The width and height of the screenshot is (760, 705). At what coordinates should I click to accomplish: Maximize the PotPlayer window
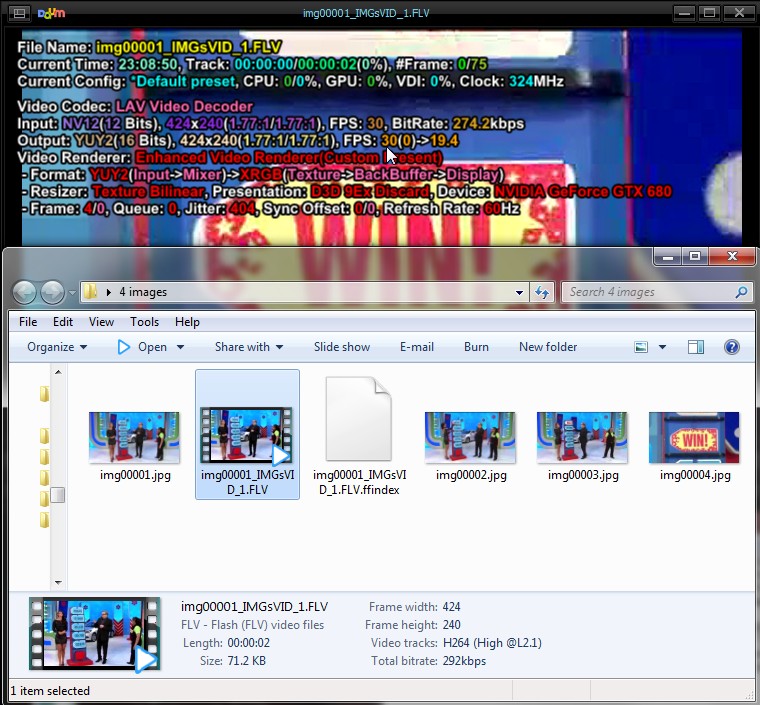point(710,13)
